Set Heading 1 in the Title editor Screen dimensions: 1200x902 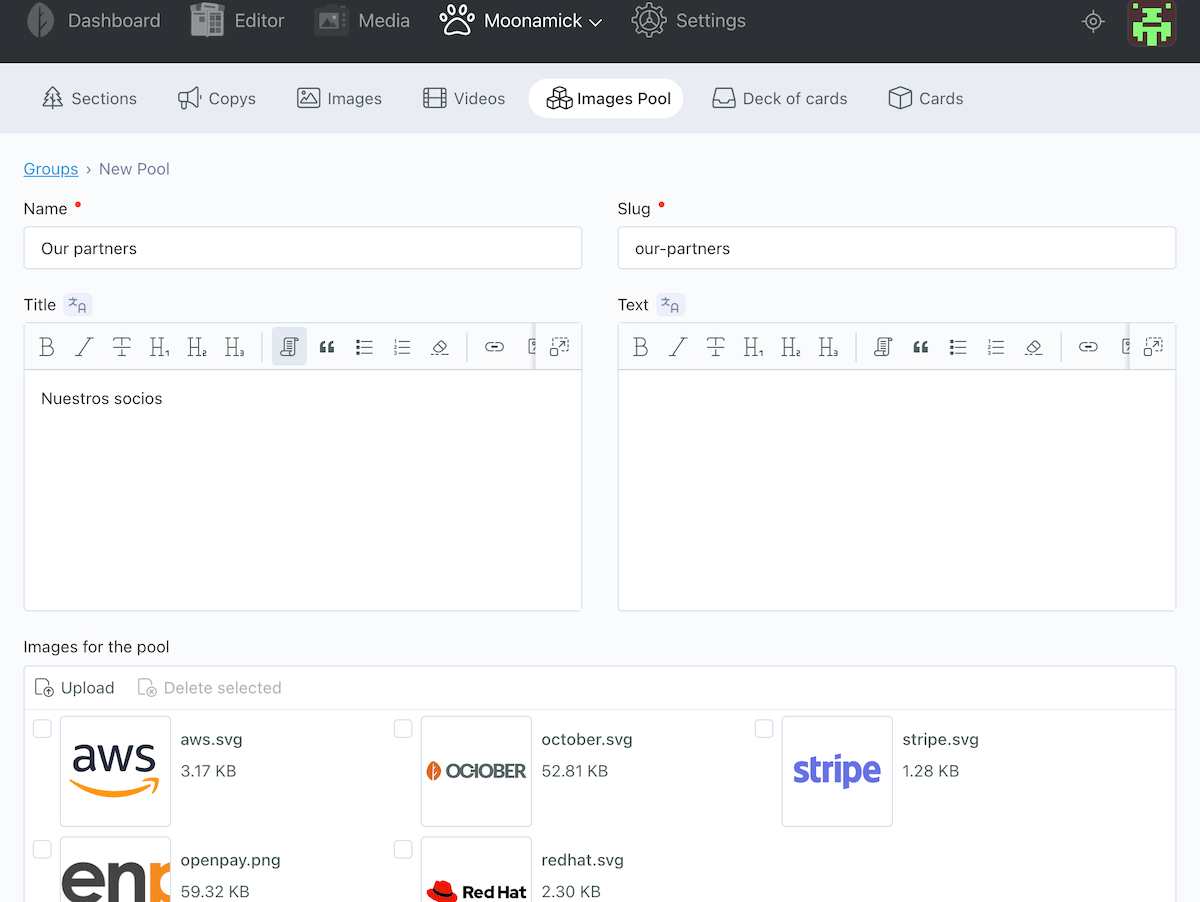click(159, 347)
